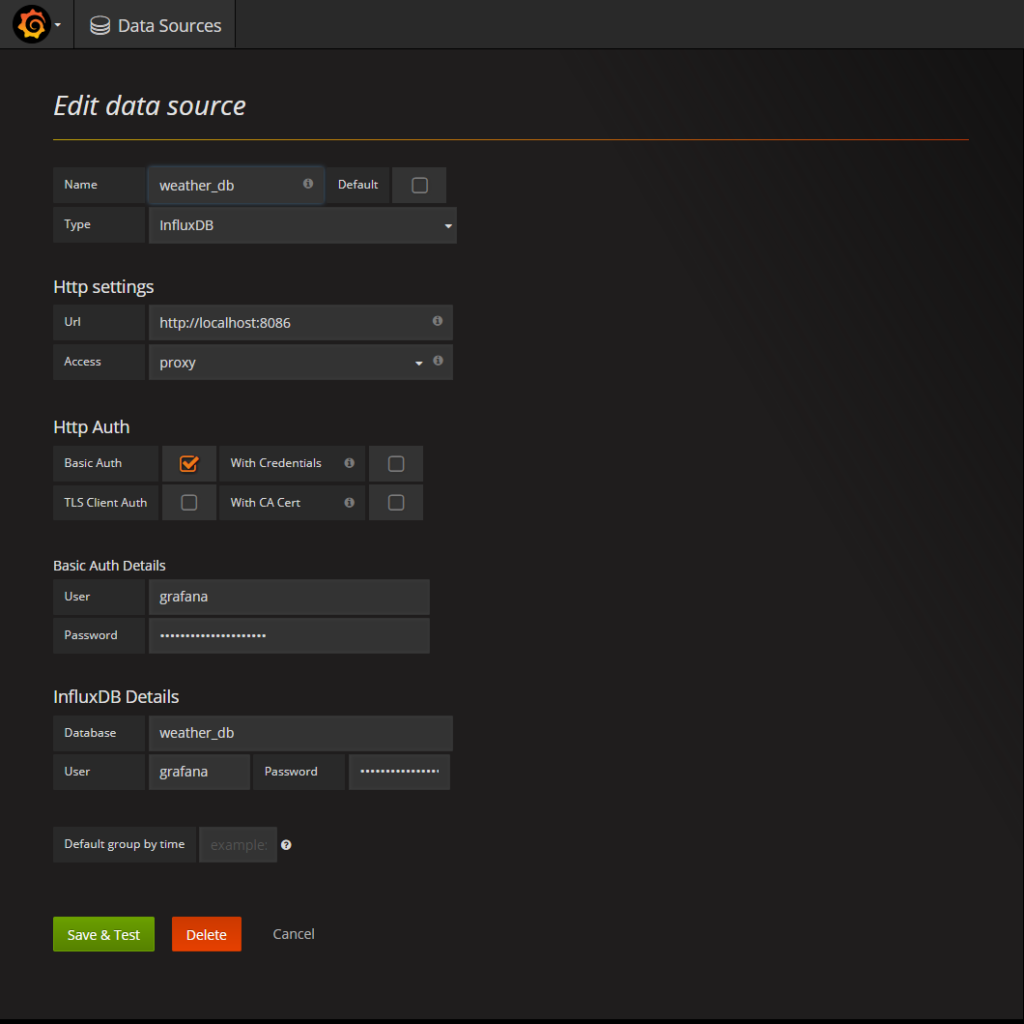Focus the InfluxDB Details User field
The image size is (1024, 1024).
pos(199,772)
